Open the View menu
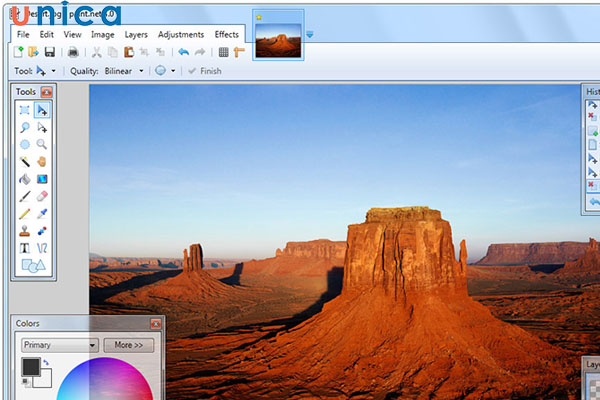This screenshot has height=400, width=600. click(x=72, y=34)
